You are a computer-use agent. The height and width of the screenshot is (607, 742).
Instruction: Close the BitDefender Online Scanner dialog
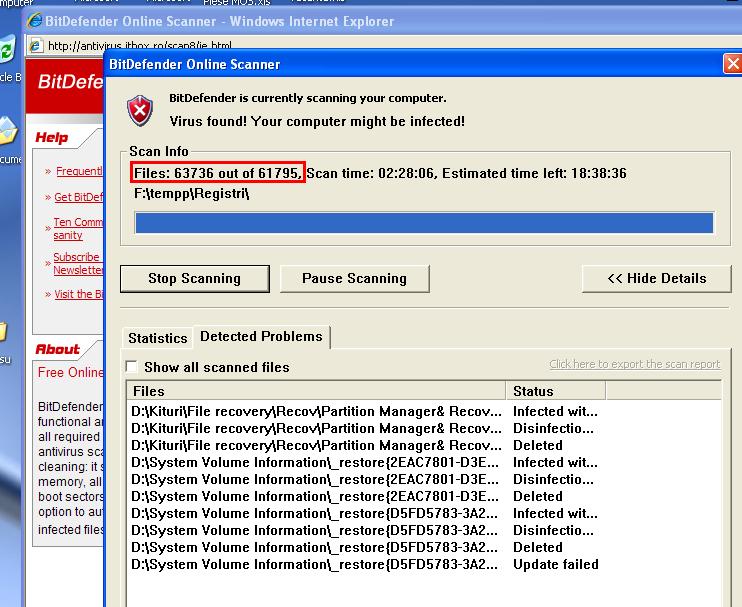pyautogui.click(x=733, y=63)
